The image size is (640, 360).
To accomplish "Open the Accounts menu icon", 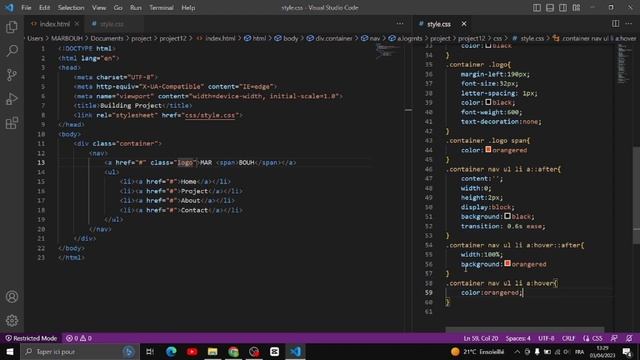I will pyautogui.click(x=12, y=297).
